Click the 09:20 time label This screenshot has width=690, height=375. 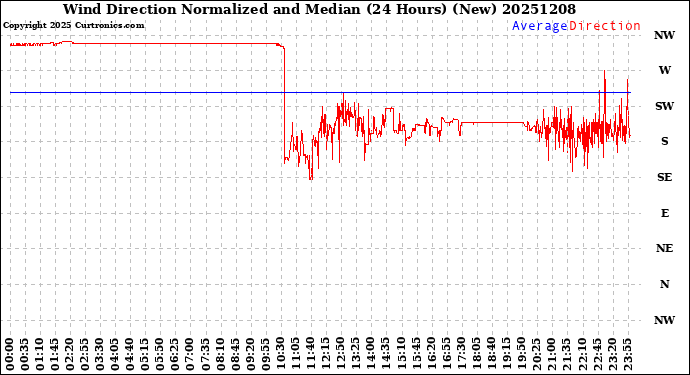(x=250, y=355)
